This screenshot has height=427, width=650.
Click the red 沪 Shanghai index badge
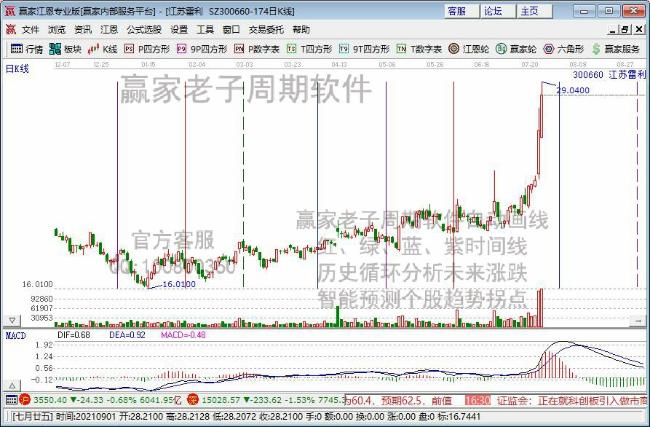click(x=24, y=400)
